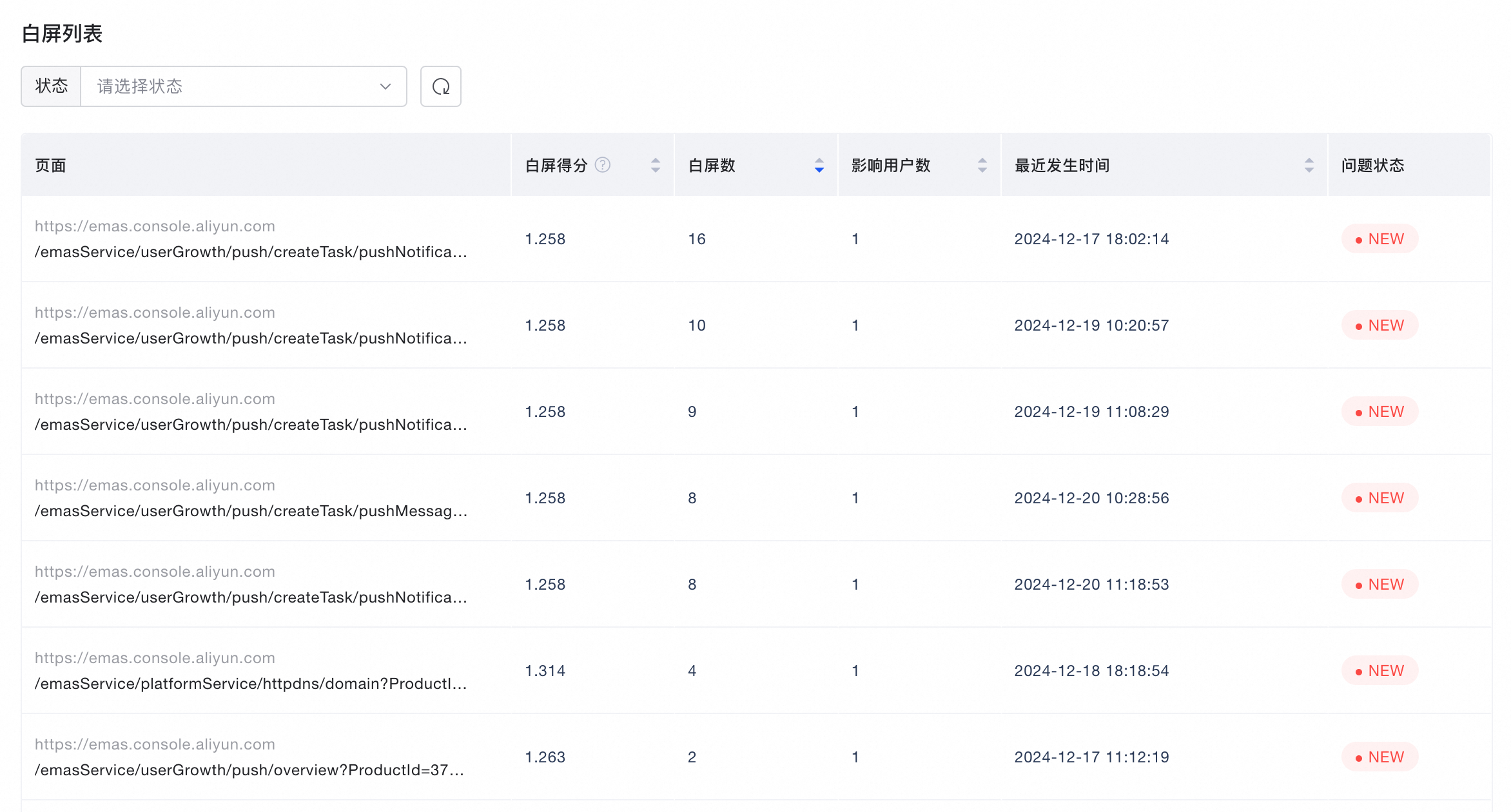Sort by 影响用户数 column arrows
The width and height of the screenshot is (1511, 812).
coord(982,165)
